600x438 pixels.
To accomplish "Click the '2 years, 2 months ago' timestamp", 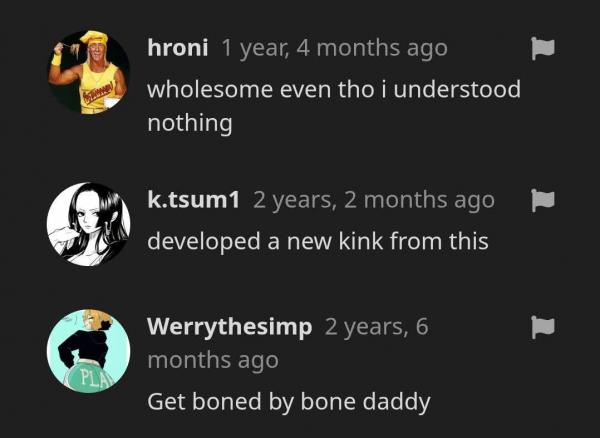I will click(x=374, y=200).
